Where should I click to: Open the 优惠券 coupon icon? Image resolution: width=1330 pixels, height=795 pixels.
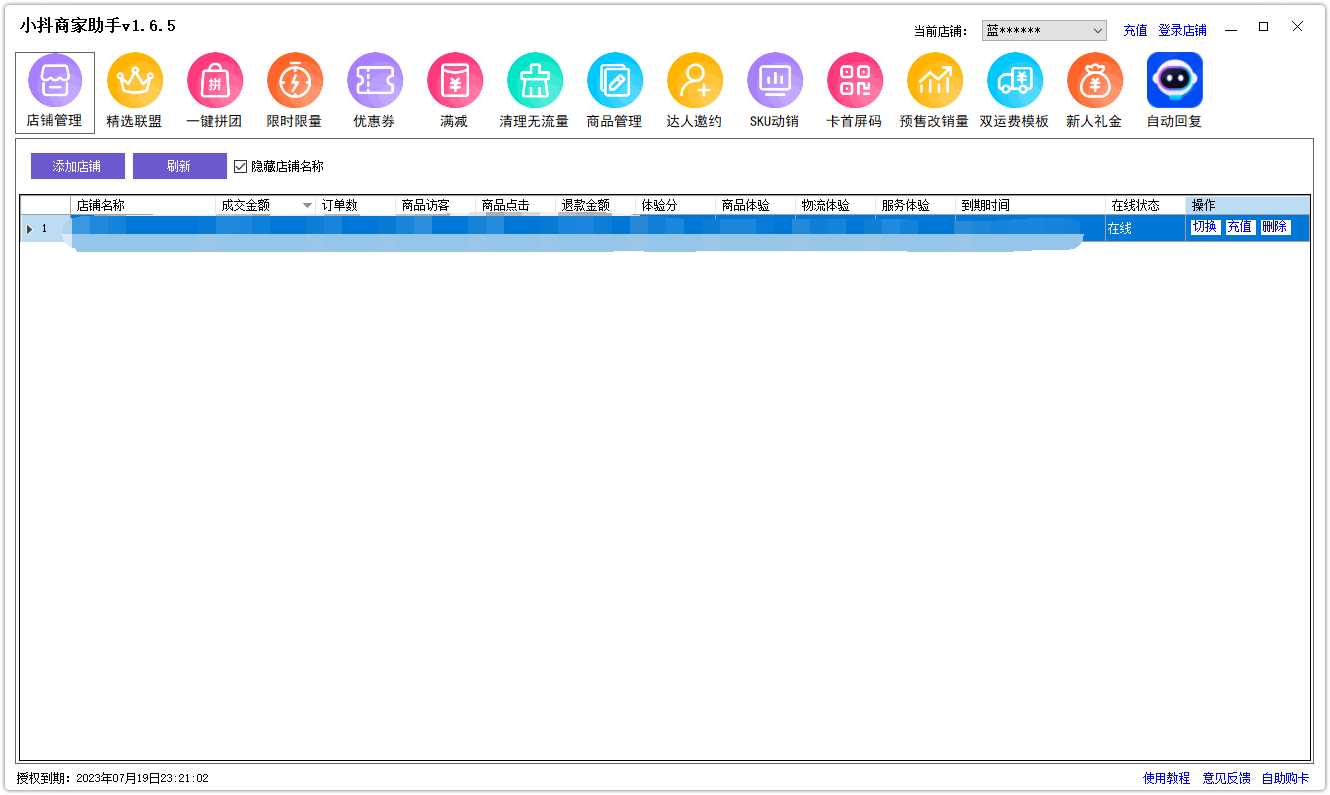click(x=375, y=81)
